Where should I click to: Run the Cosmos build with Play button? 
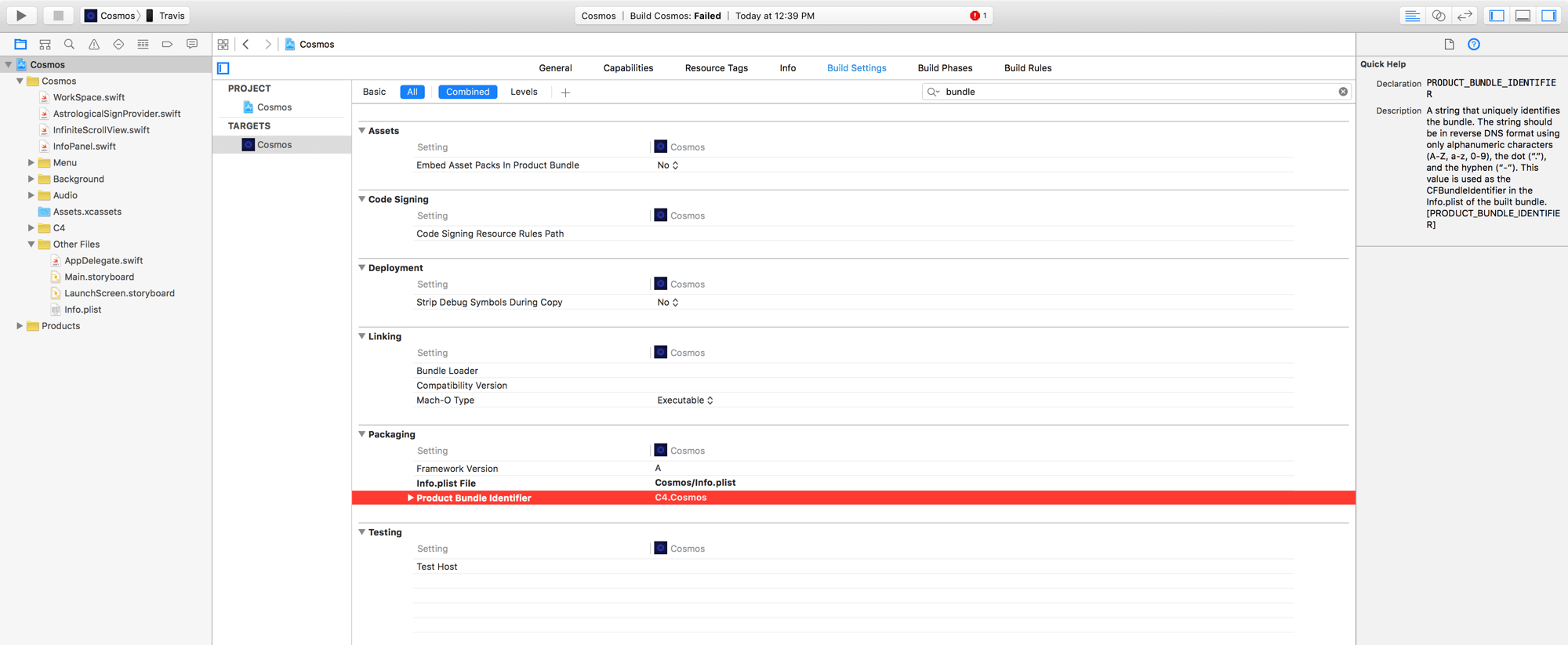21,15
